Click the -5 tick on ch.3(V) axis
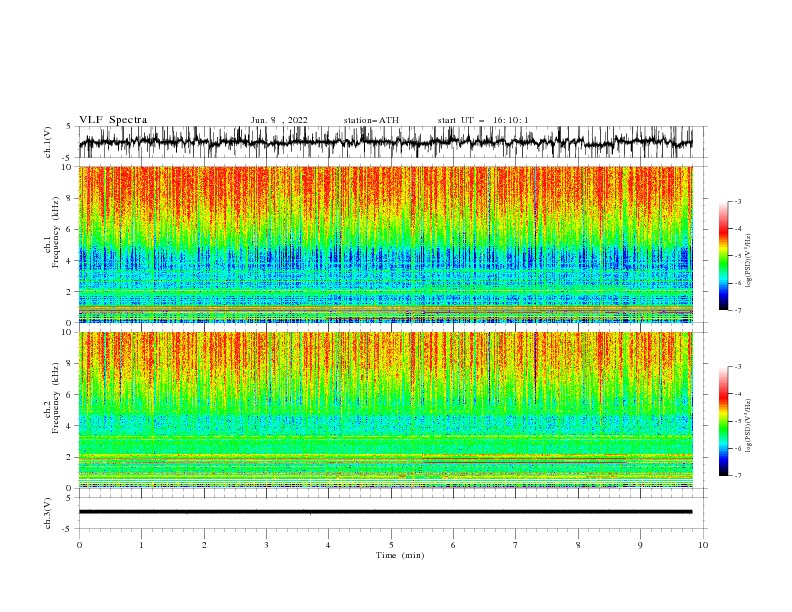The image size is (792, 612). point(67,529)
